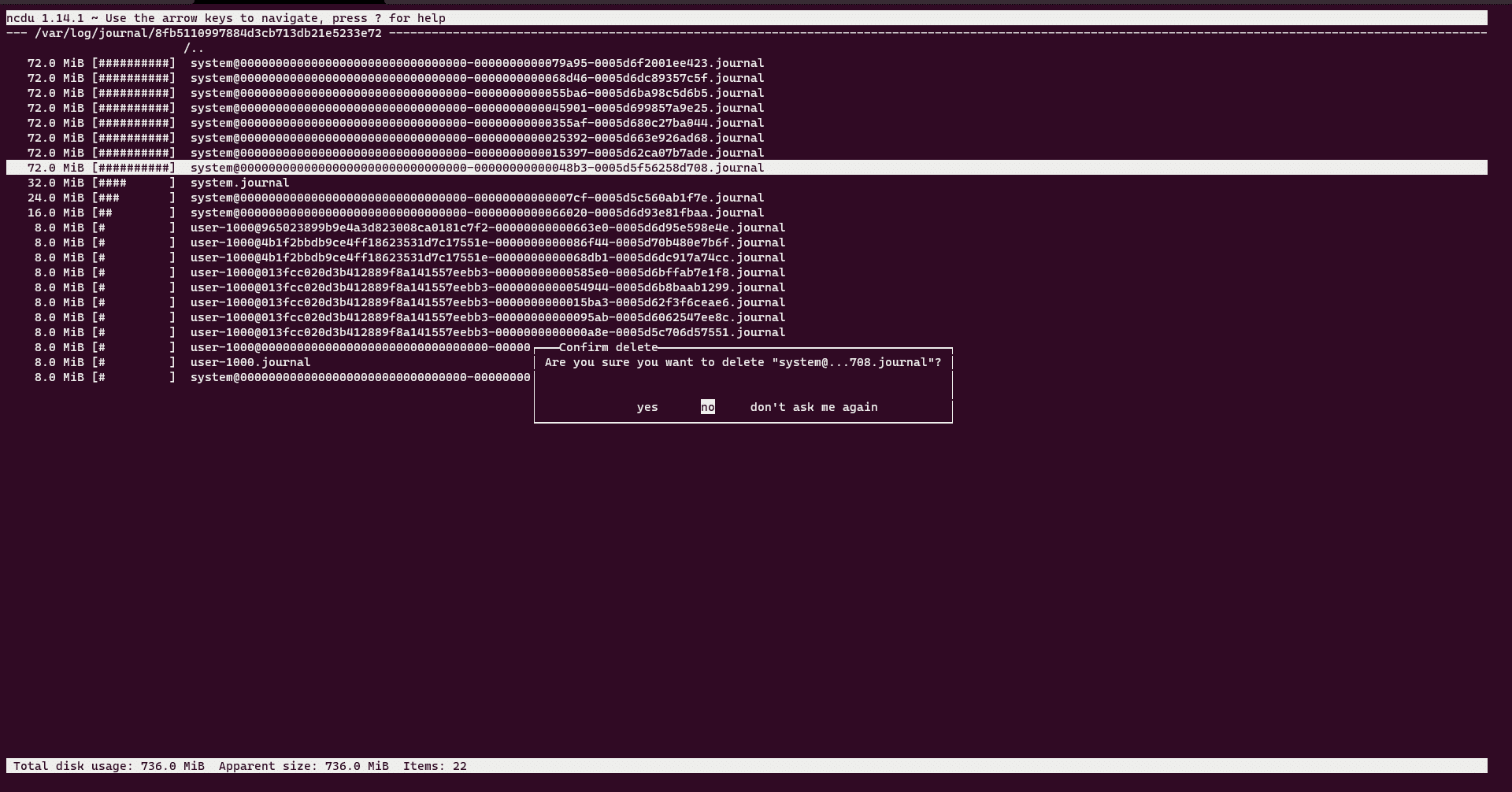Click the Total disk usage status bar
The height and width of the screenshot is (792, 1512).
[110, 765]
